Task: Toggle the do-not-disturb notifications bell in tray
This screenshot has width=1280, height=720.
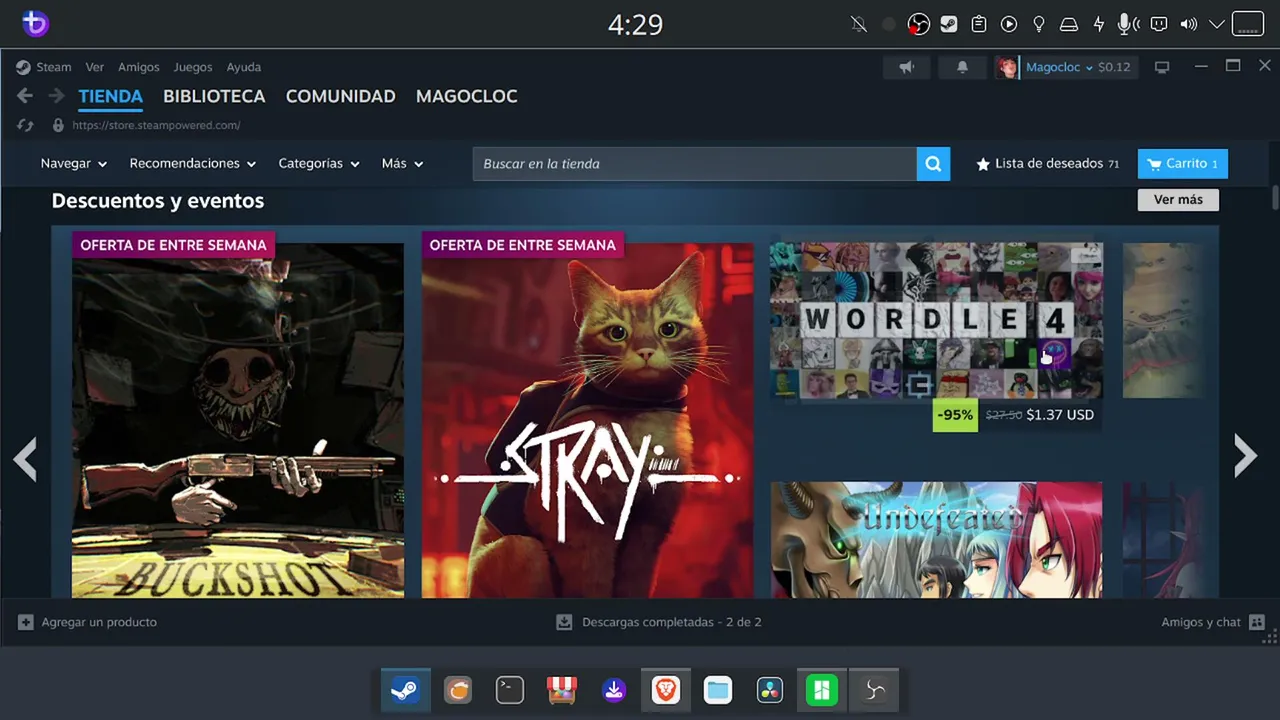Action: tap(859, 24)
